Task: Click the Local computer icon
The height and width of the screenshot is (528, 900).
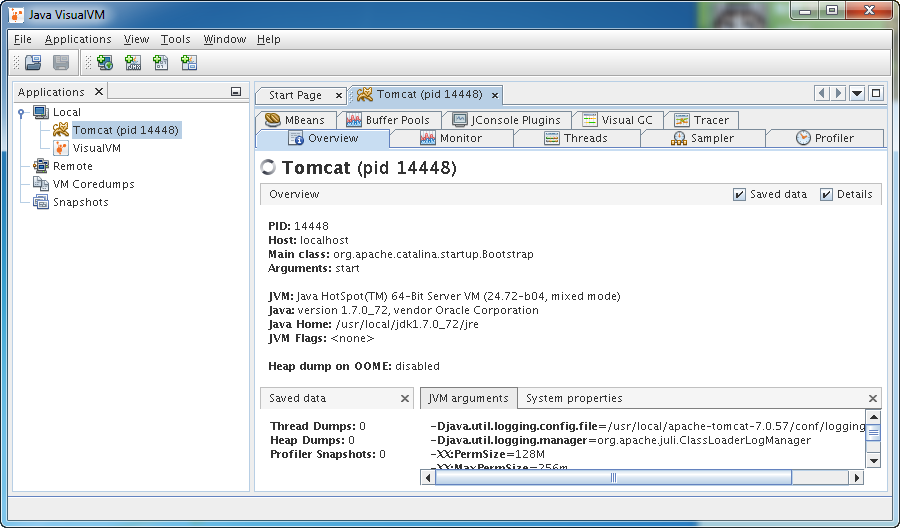Action: [x=41, y=112]
